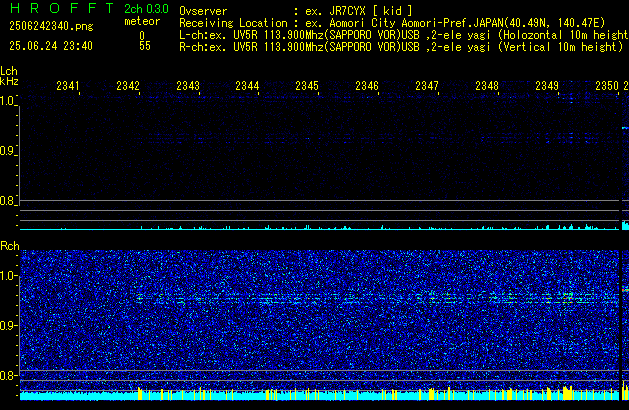629x410 pixels.
Task: Click the Lch 0.8 frequency tick label
Action: (7, 201)
